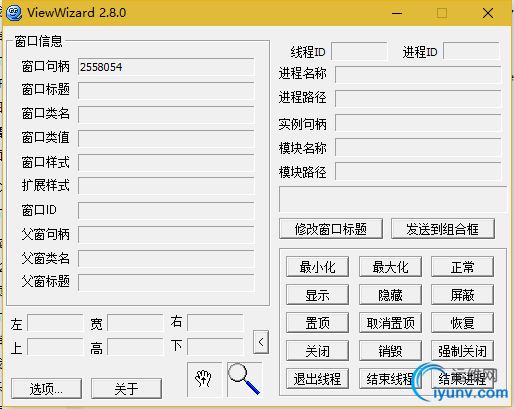514x409 pixels.
Task: Click the 隐藏 button
Action: tap(390, 295)
